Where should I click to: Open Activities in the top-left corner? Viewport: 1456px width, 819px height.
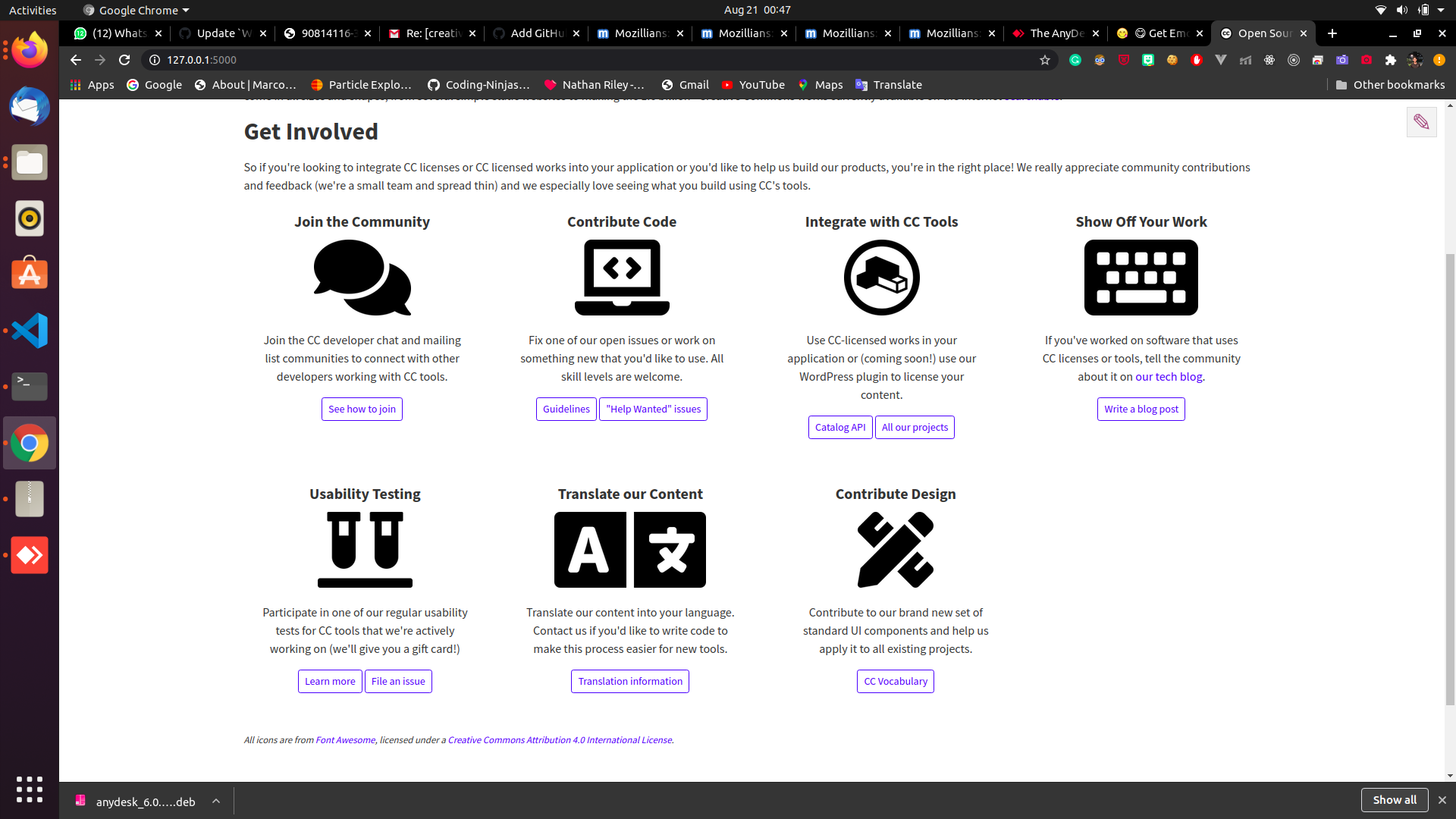click(33, 10)
